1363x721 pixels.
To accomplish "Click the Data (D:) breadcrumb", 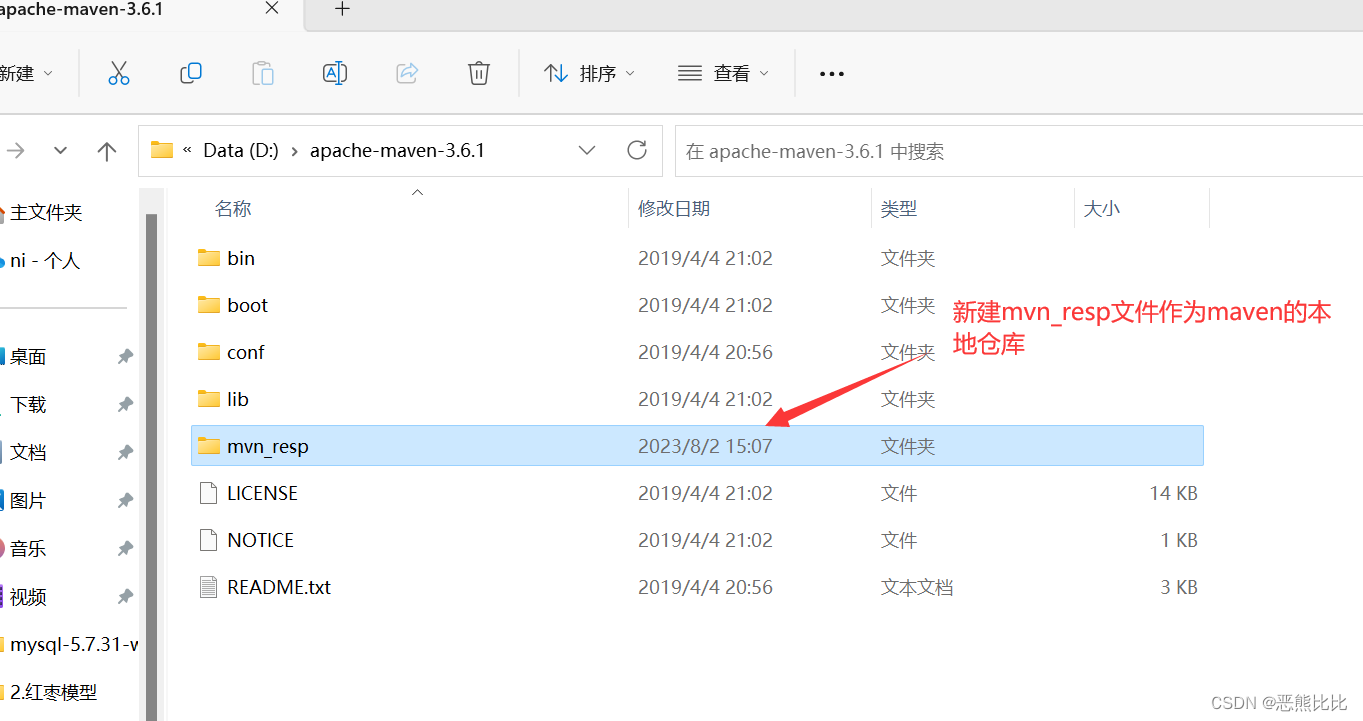I will point(241,150).
